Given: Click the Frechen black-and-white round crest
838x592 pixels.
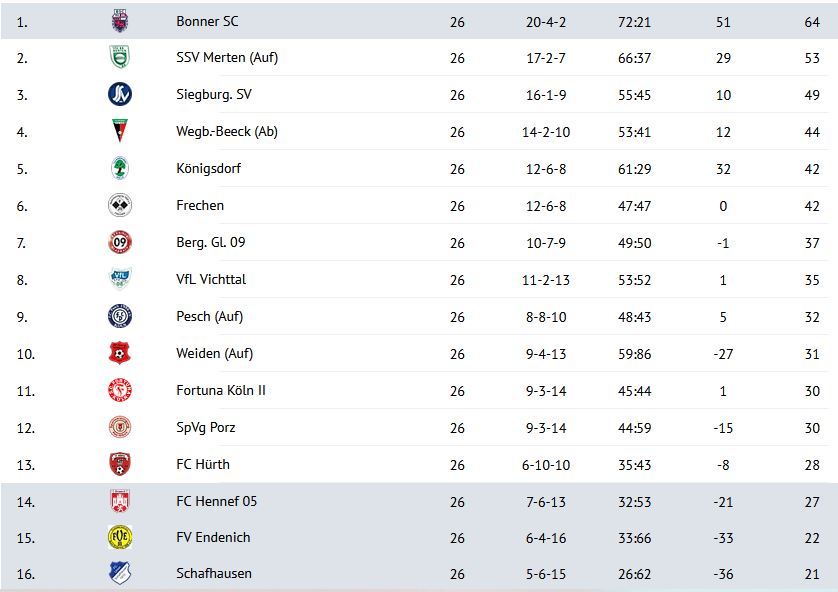Looking at the screenshot, I should click(120, 205).
